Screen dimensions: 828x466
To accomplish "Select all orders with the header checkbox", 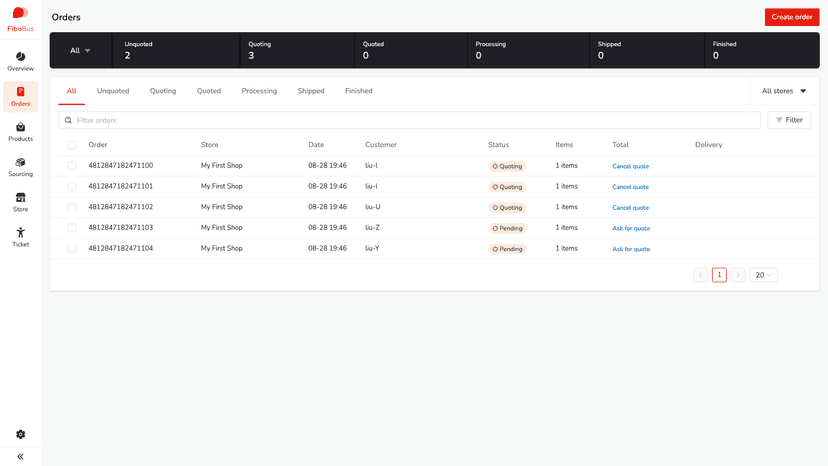I will click(72, 145).
